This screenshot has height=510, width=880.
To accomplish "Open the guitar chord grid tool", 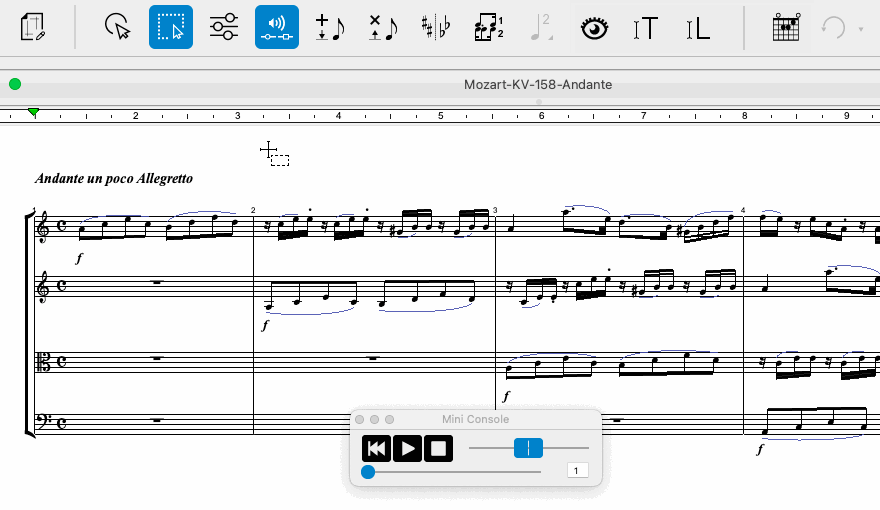I will pyautogui.click(x=786, y=27).
